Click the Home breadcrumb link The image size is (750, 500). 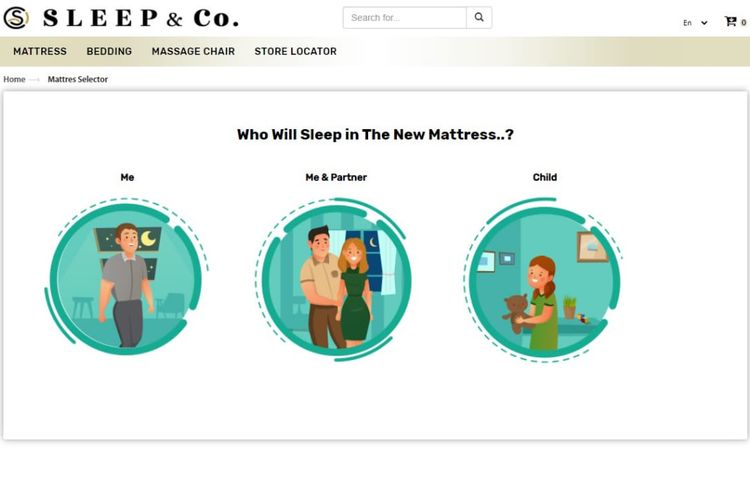point(14,79)
